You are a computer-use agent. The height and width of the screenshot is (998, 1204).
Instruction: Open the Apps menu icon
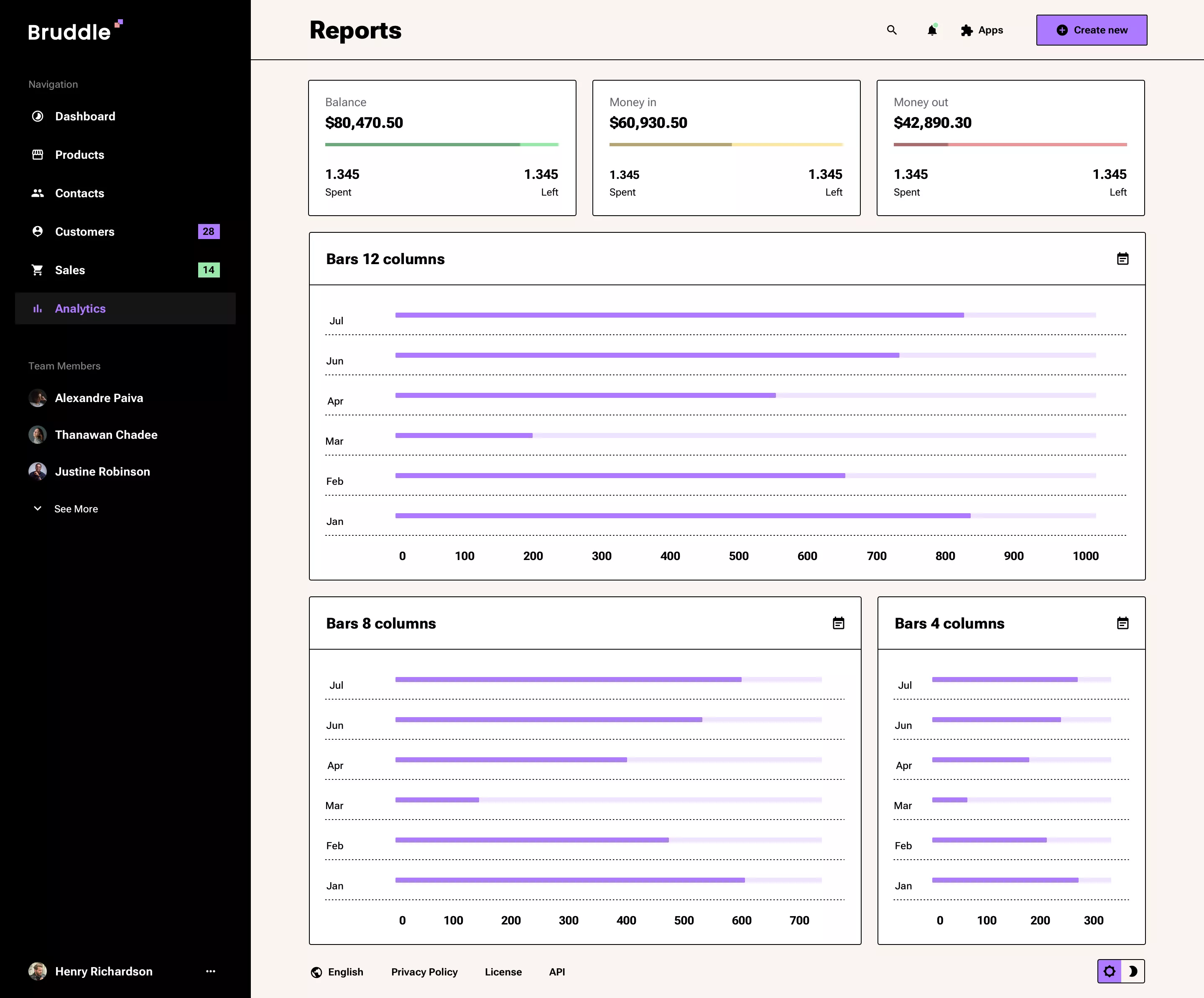pos(967,30)
